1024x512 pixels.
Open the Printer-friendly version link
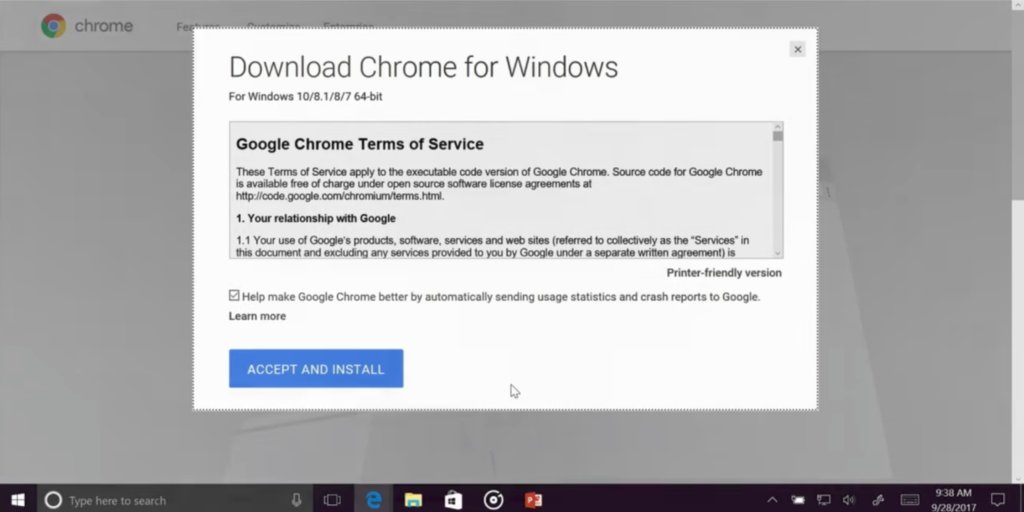click(x=724, y=273)
